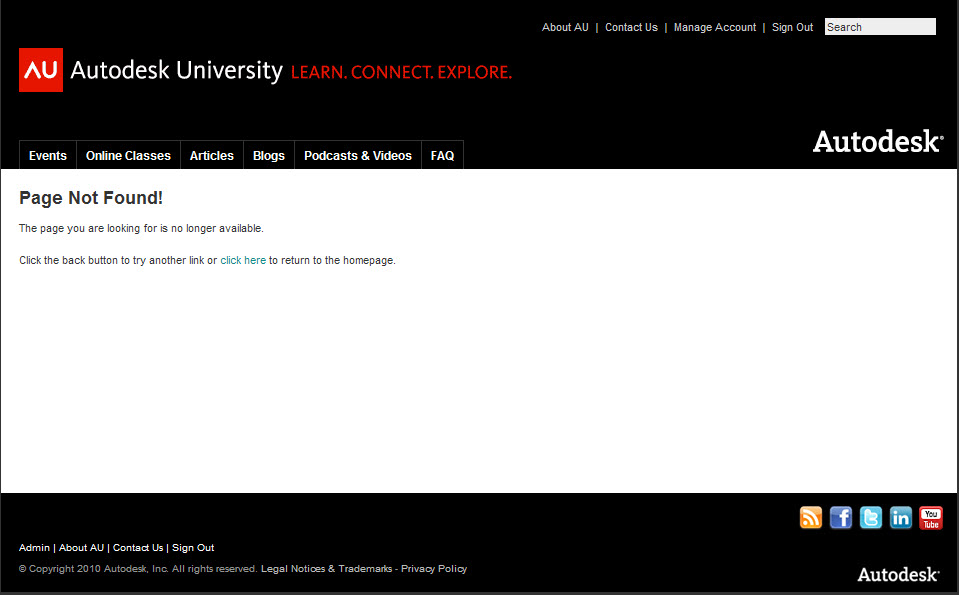Click inside the Search box

(879, 26)
